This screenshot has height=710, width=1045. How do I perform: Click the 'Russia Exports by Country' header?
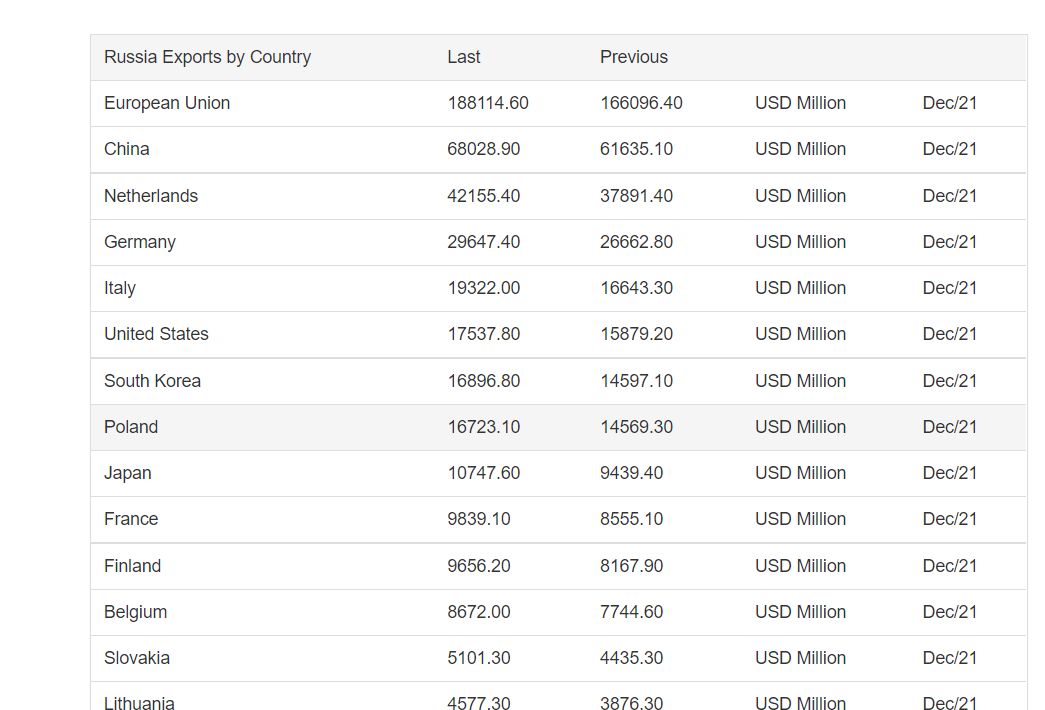[207, 57]
